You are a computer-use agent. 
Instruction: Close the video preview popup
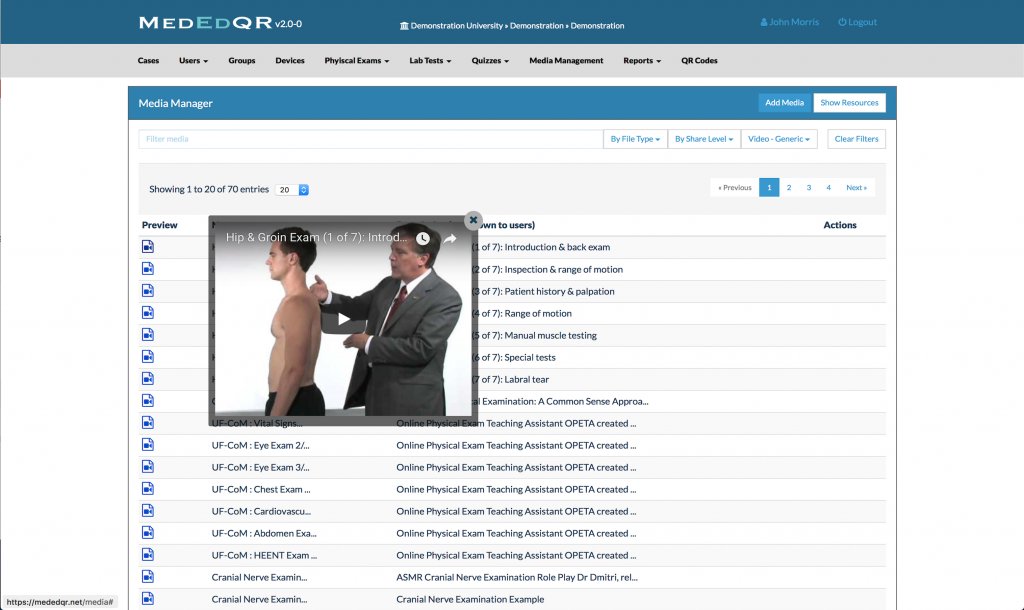coord(473,220)
